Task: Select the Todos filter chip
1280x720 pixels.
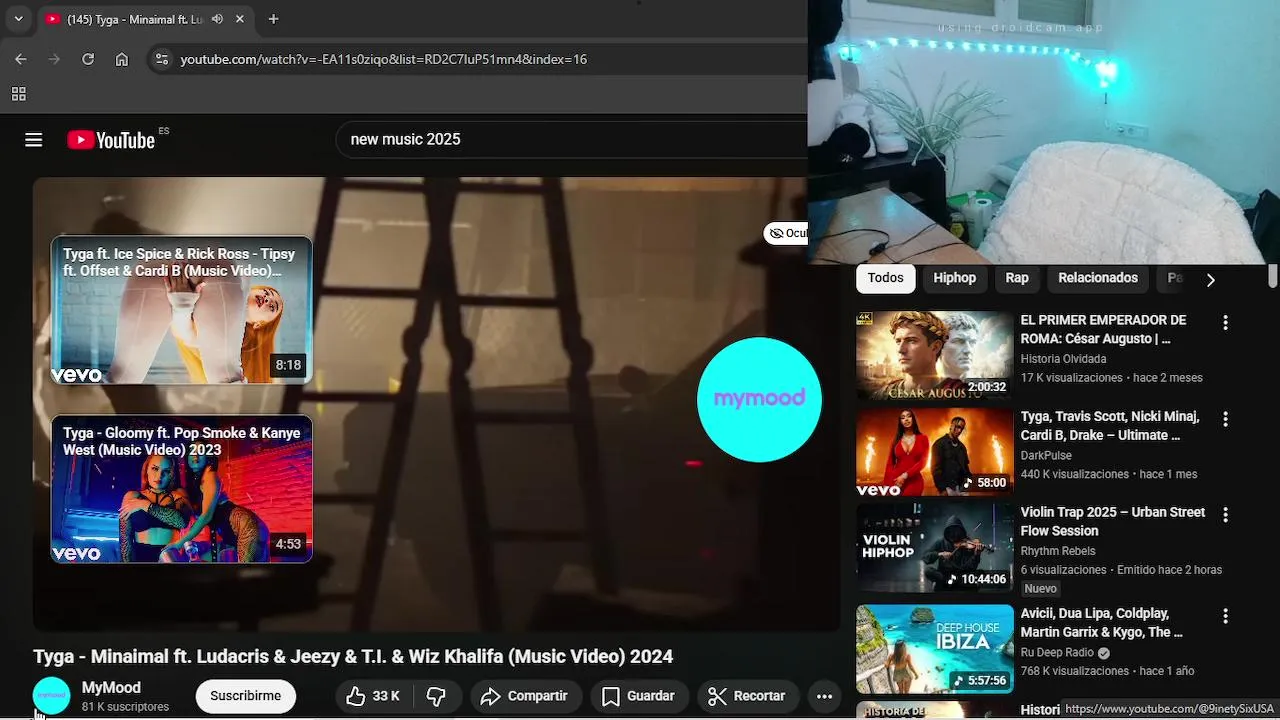Action: click(x=885, y=278)
